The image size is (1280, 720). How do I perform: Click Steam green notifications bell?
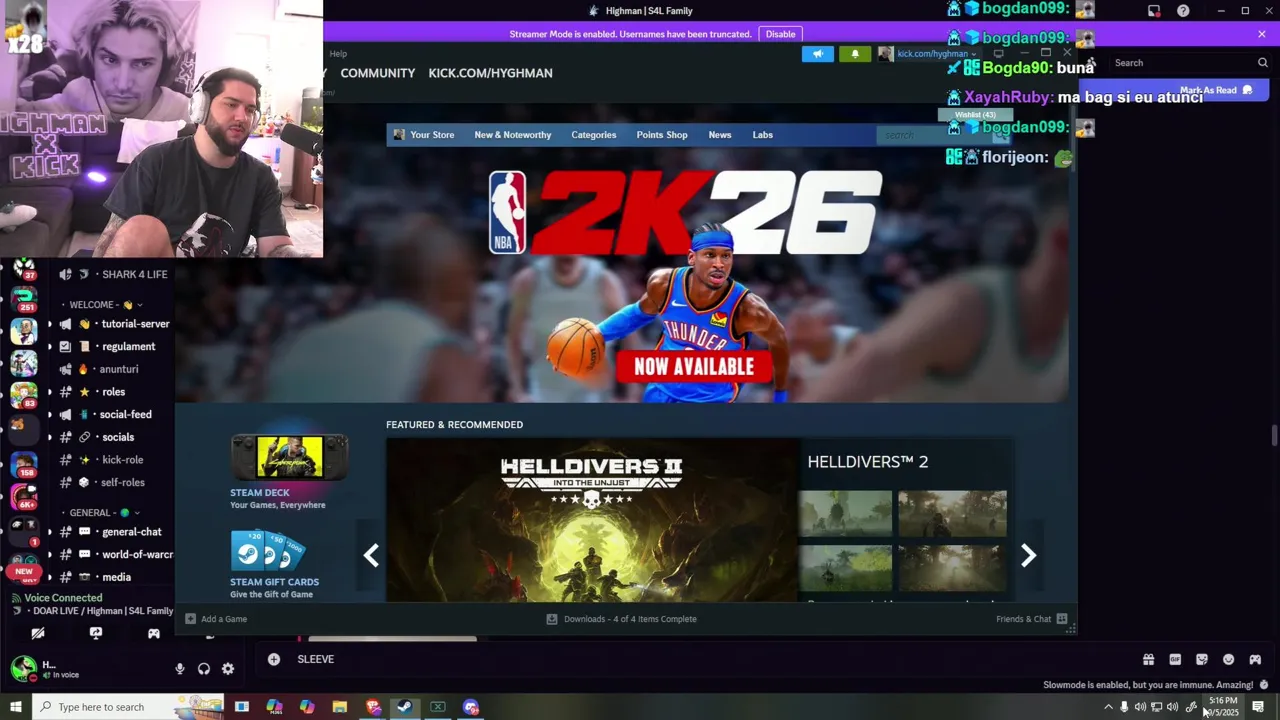[855, 54]
